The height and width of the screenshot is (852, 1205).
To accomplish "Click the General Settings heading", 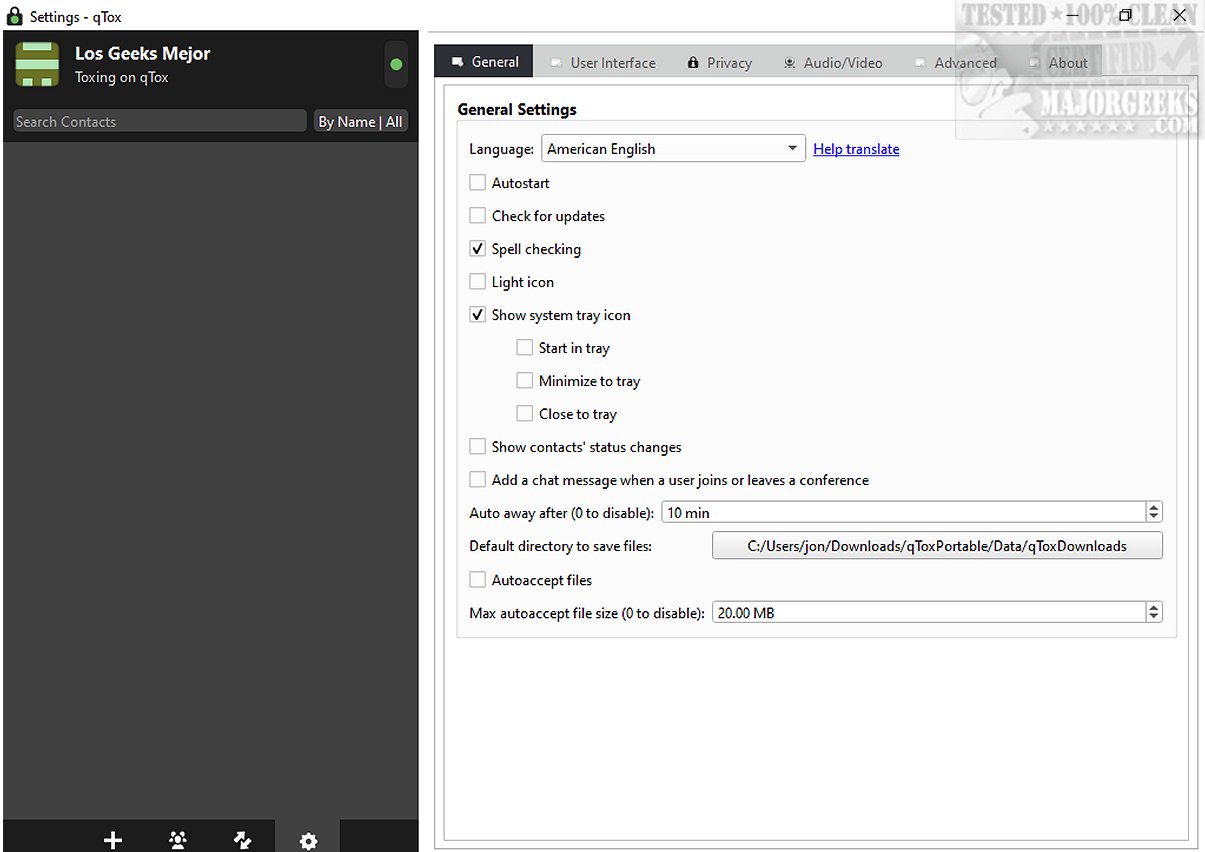I will [x=517, y=110].
